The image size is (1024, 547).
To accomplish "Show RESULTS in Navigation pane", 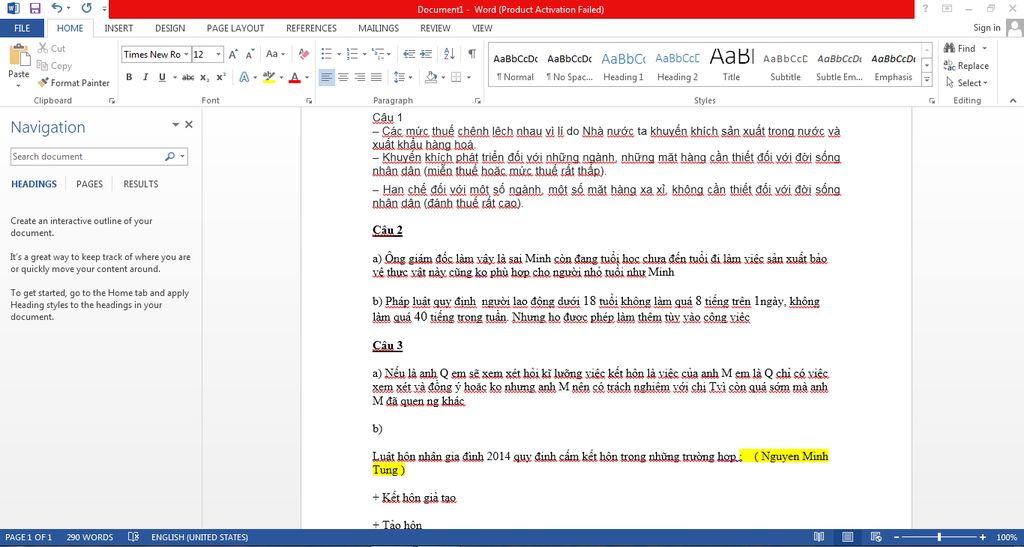I will point(140,184).
